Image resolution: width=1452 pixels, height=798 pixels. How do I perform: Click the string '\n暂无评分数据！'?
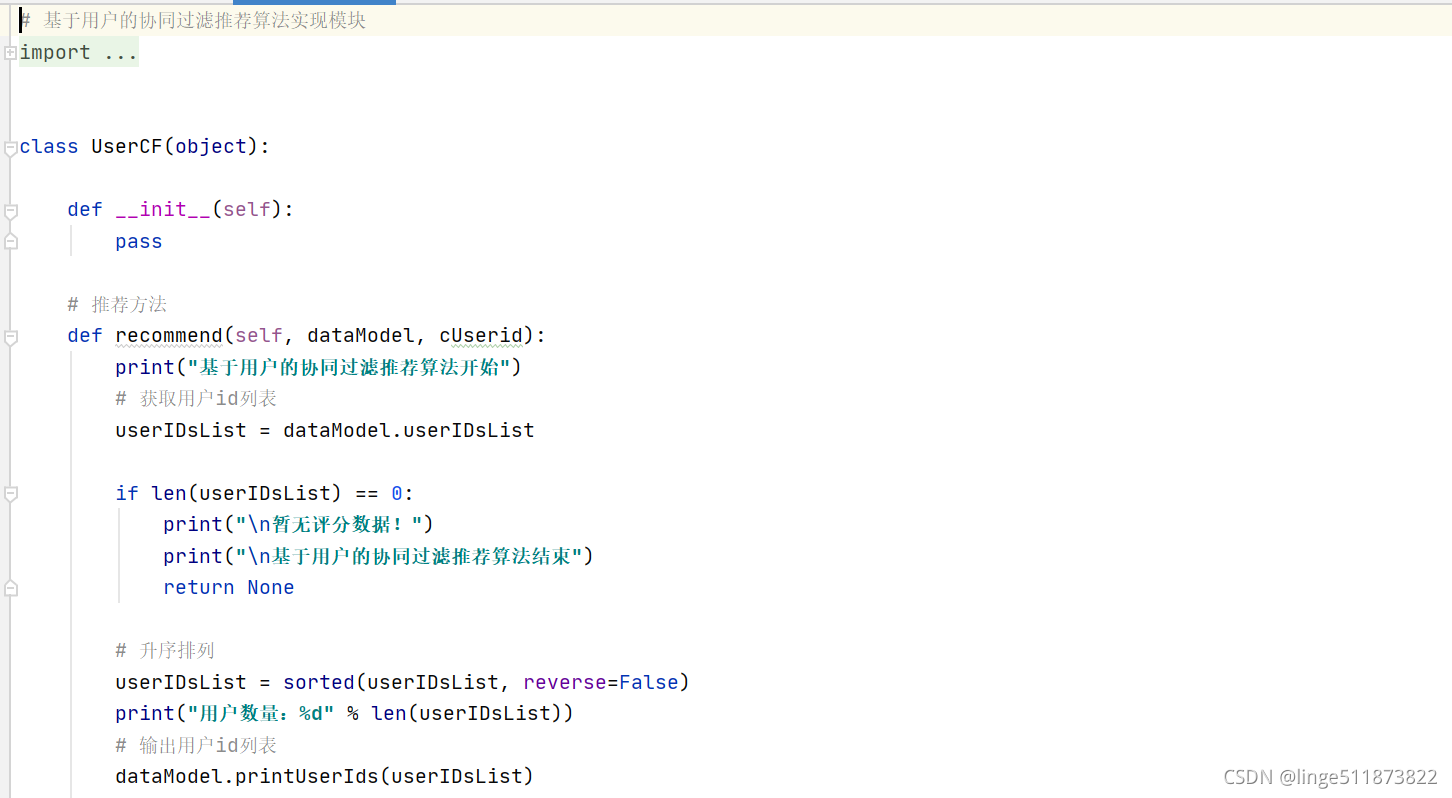(329, 524)
